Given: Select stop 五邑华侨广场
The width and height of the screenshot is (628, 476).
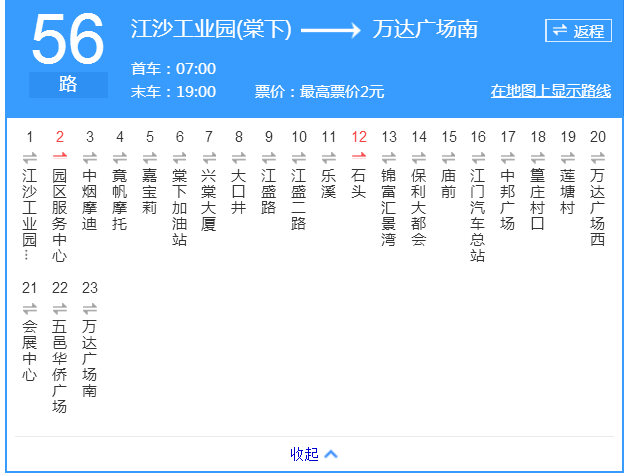Looking at the screenshot, I should pyautogui.click(x=60, y=366).
